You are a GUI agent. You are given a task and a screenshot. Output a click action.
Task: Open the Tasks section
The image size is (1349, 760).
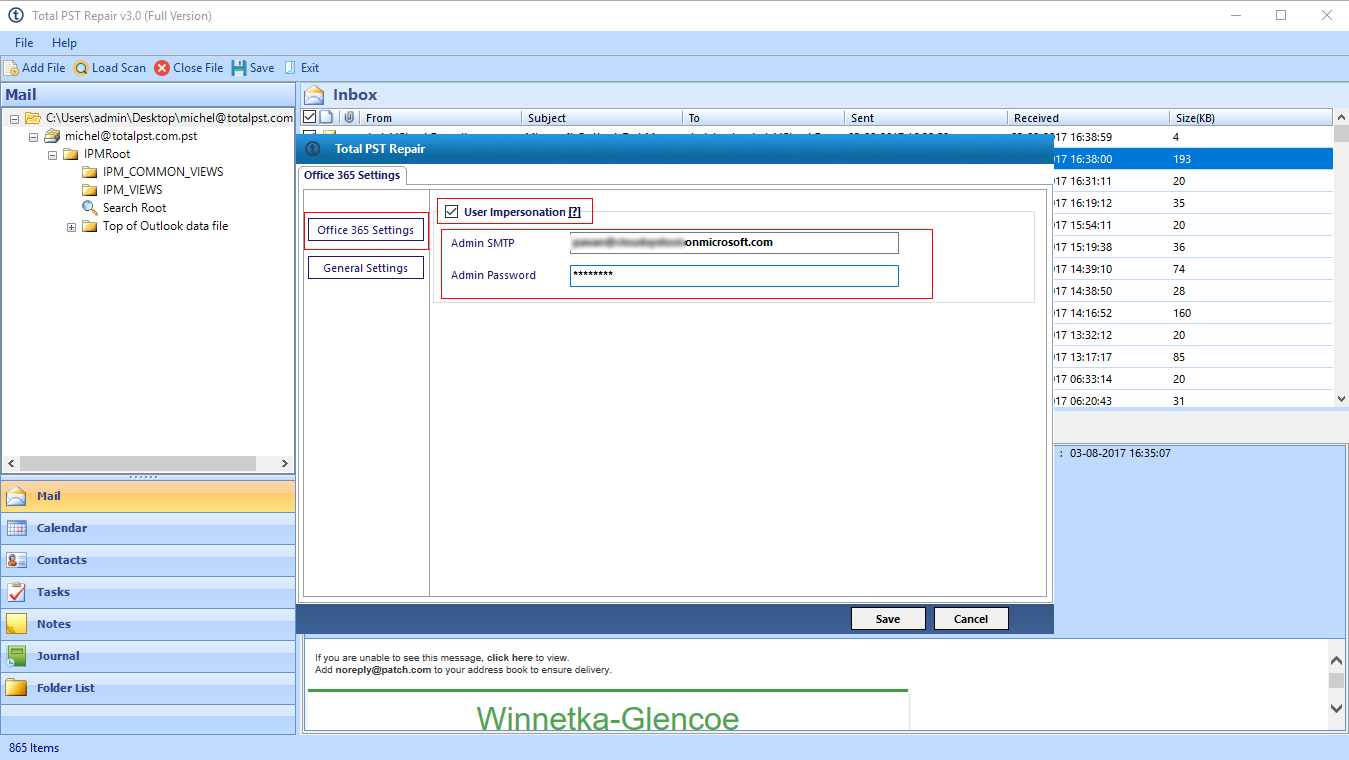click(148, 592)
